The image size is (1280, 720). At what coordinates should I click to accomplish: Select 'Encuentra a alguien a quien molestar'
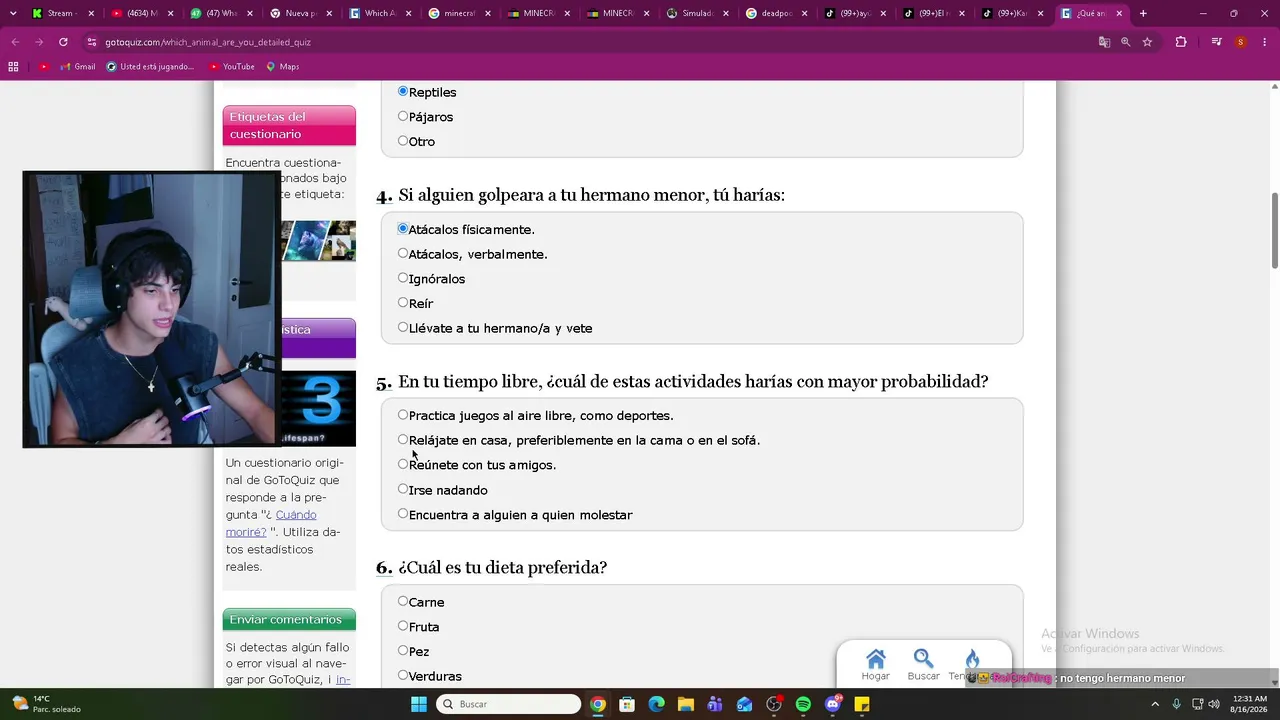click(403, 514)
